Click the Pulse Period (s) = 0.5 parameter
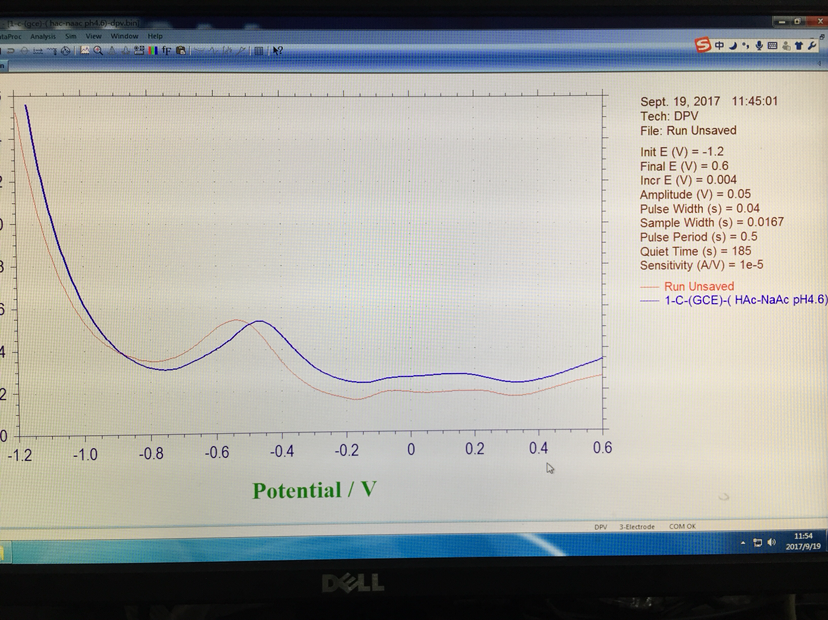Viewport: 828px width, 620px height. 699,237
